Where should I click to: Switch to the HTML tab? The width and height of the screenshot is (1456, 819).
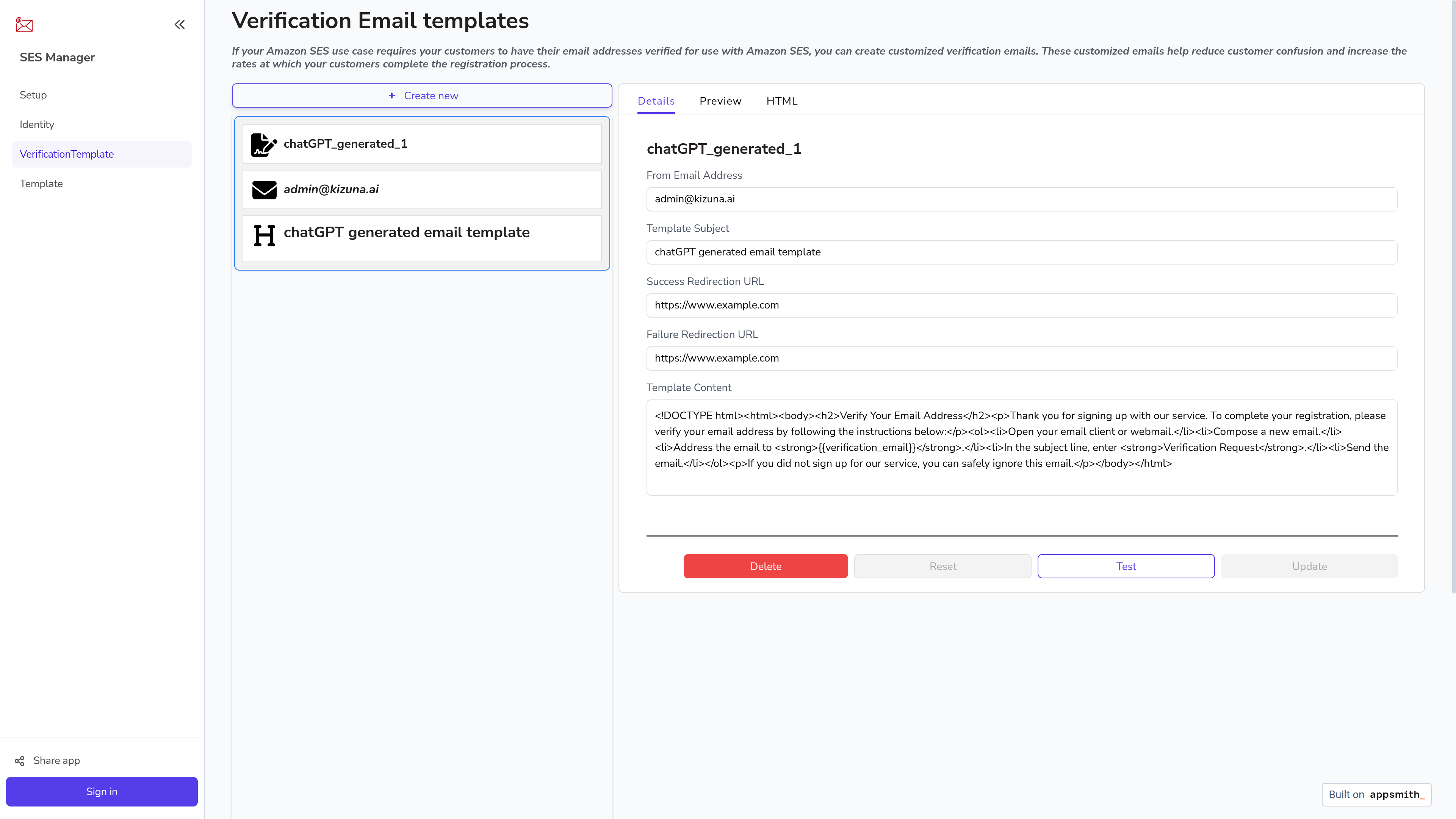coord(782,101)
